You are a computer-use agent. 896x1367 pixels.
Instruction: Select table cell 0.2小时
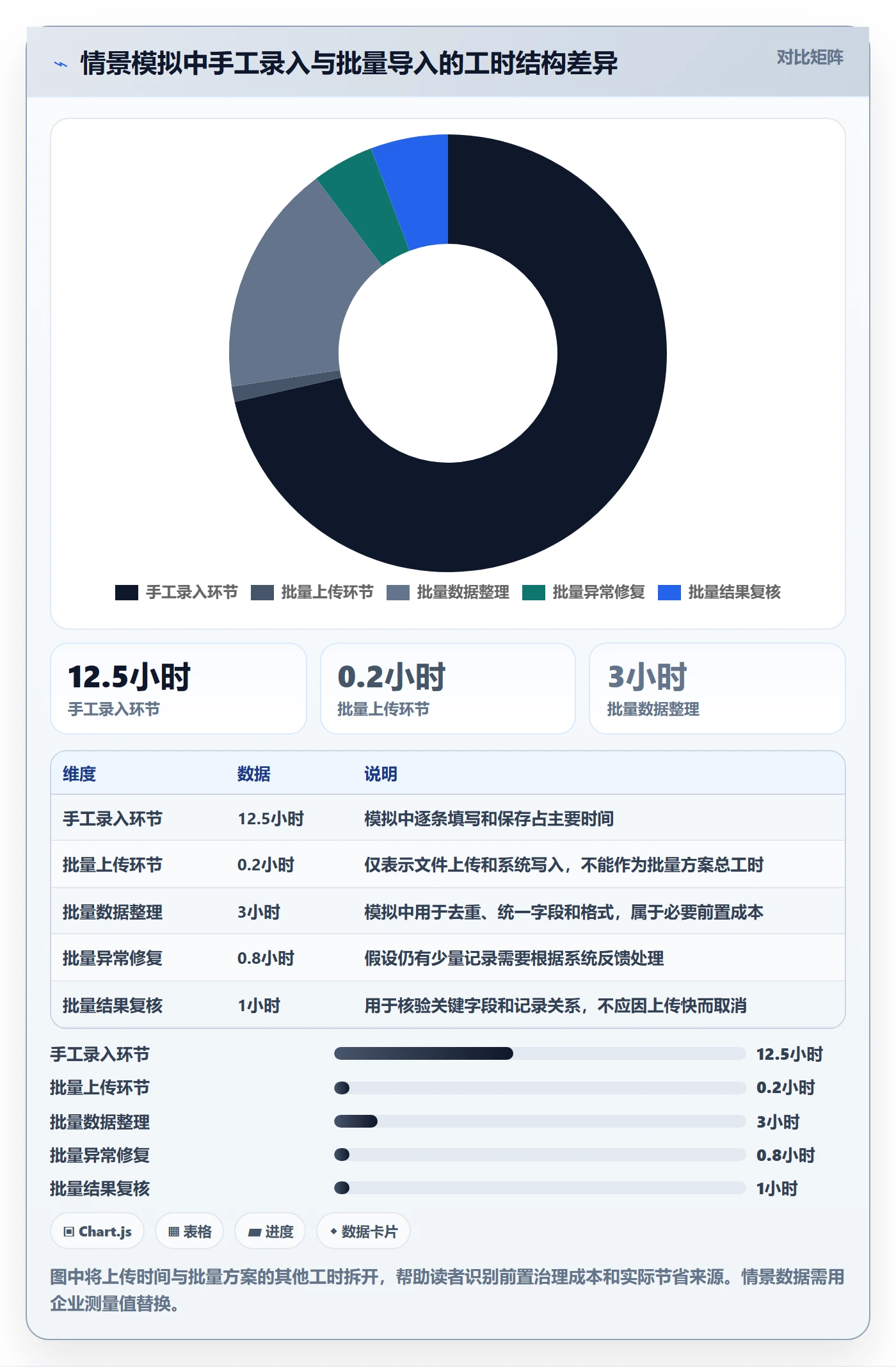[x=266, y=865]
